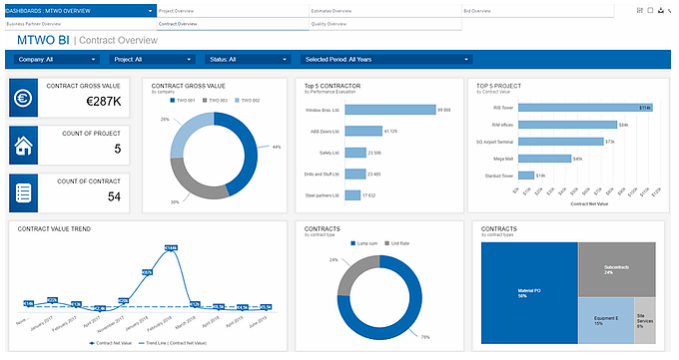679x360 pixels.
Task: Open the Project: All dropdown
Action: pos(152,59)
